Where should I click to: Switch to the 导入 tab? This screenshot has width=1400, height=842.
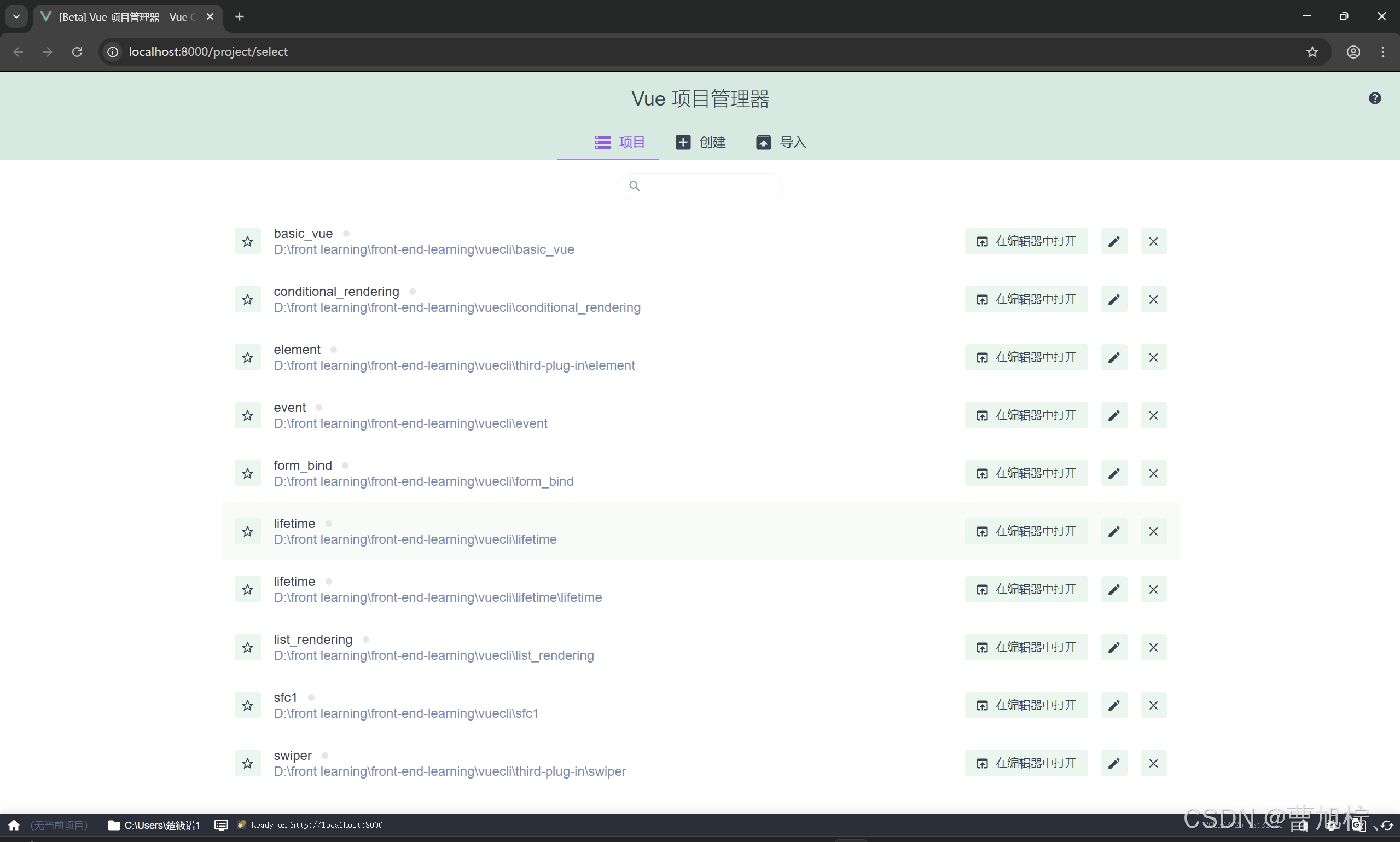[x=781, y=142]
